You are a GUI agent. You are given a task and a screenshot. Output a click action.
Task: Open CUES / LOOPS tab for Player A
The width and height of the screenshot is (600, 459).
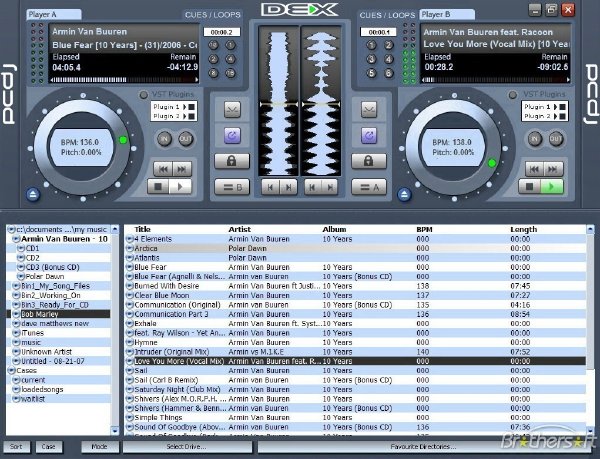tap(213, 15)
